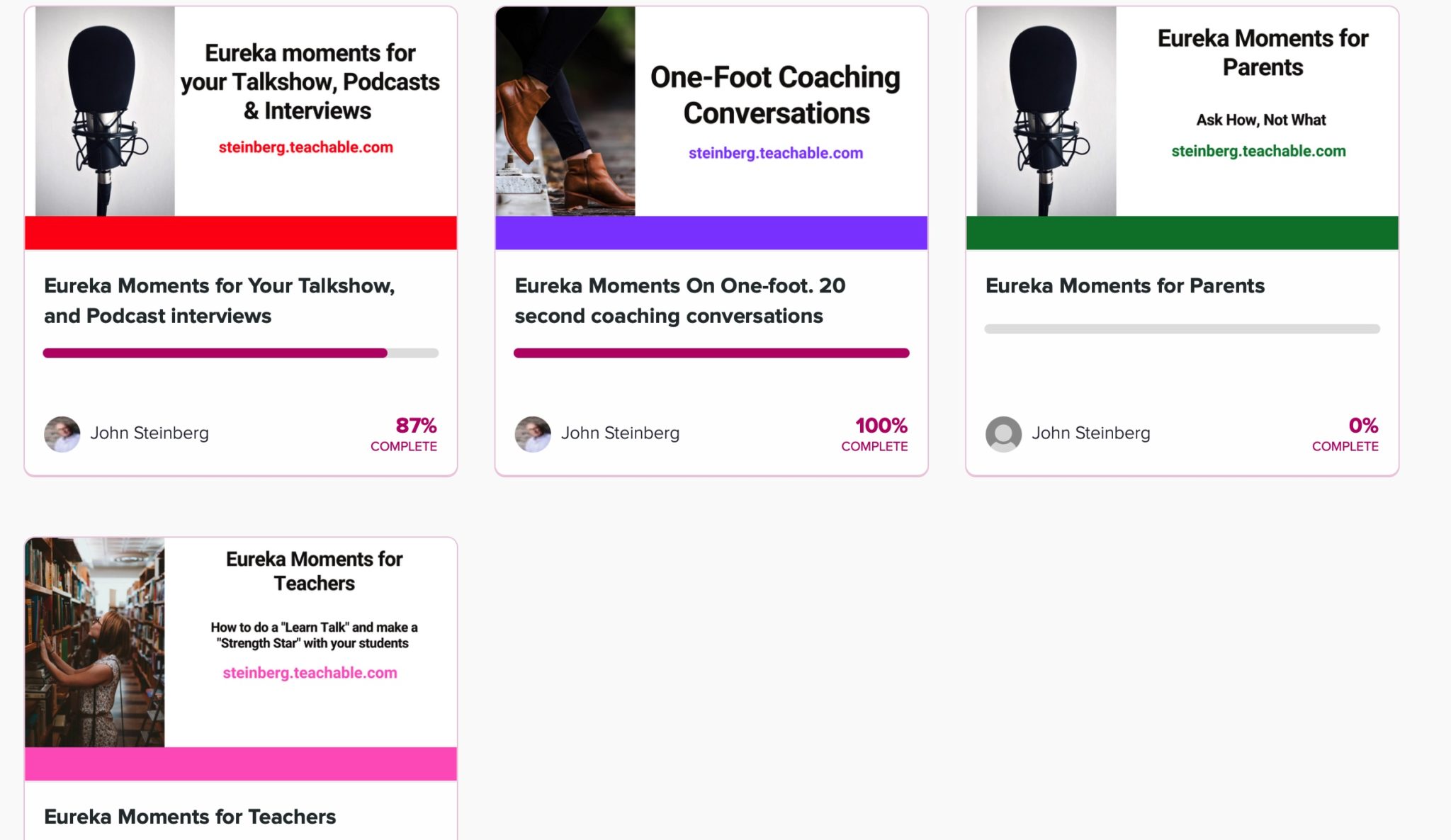Open the microphone thumbnail for Talkshow course
Image resolution: width=1451 pixels, height=840 pixels.
(x=105, y=111)
